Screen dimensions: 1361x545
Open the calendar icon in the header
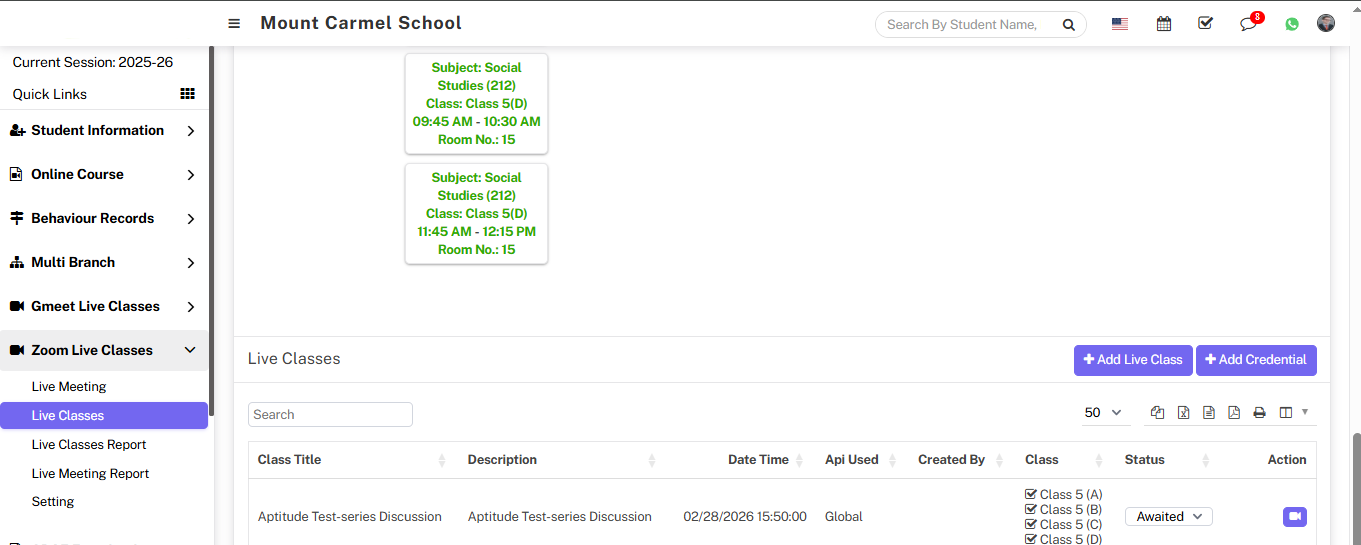coord(1163,24)
